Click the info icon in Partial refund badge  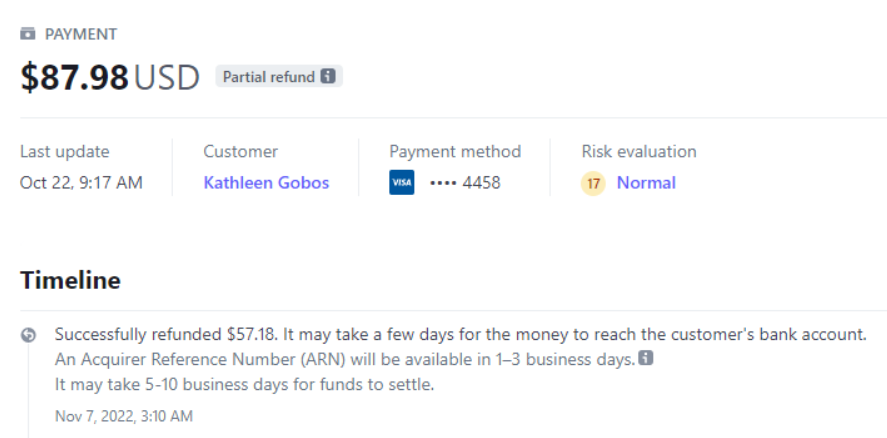[x=328, y=77]
